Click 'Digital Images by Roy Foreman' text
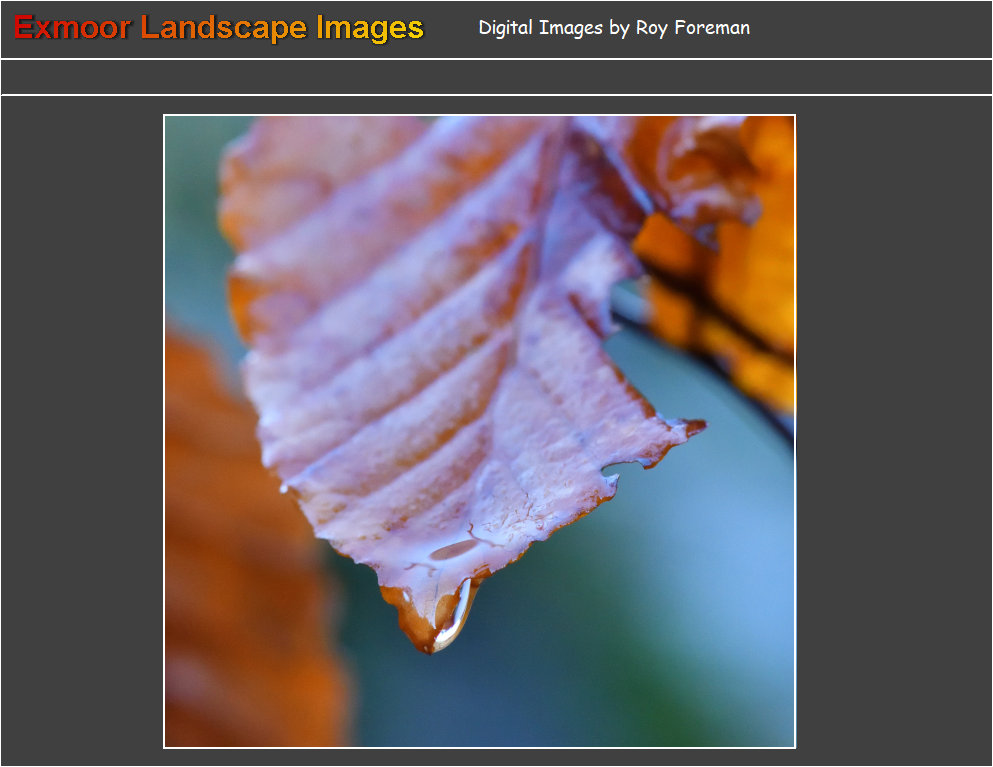This screenshot has width=993, height=767. tap(614, 28)
